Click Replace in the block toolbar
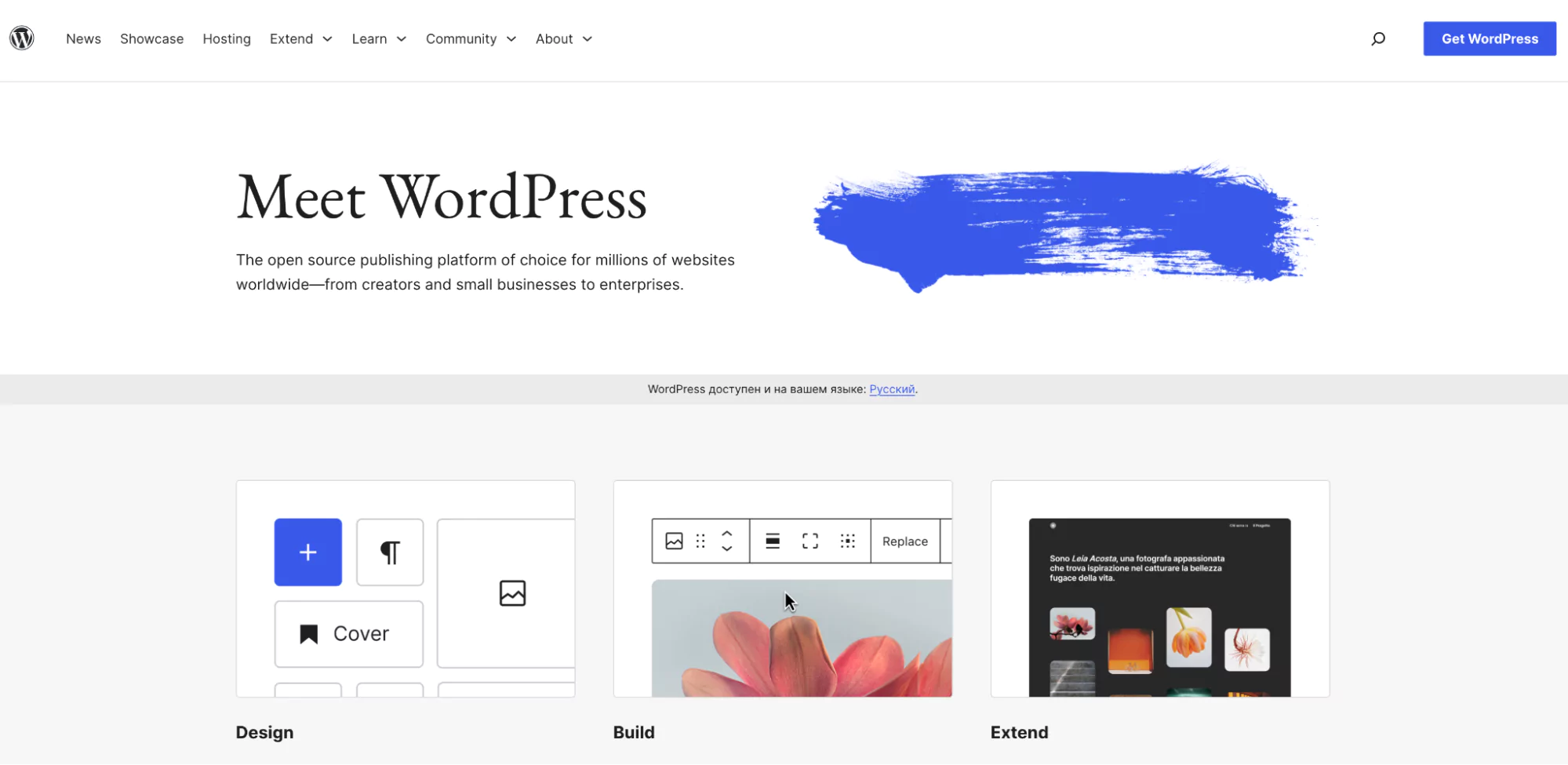1568x765 pixels. coord(905,541)
